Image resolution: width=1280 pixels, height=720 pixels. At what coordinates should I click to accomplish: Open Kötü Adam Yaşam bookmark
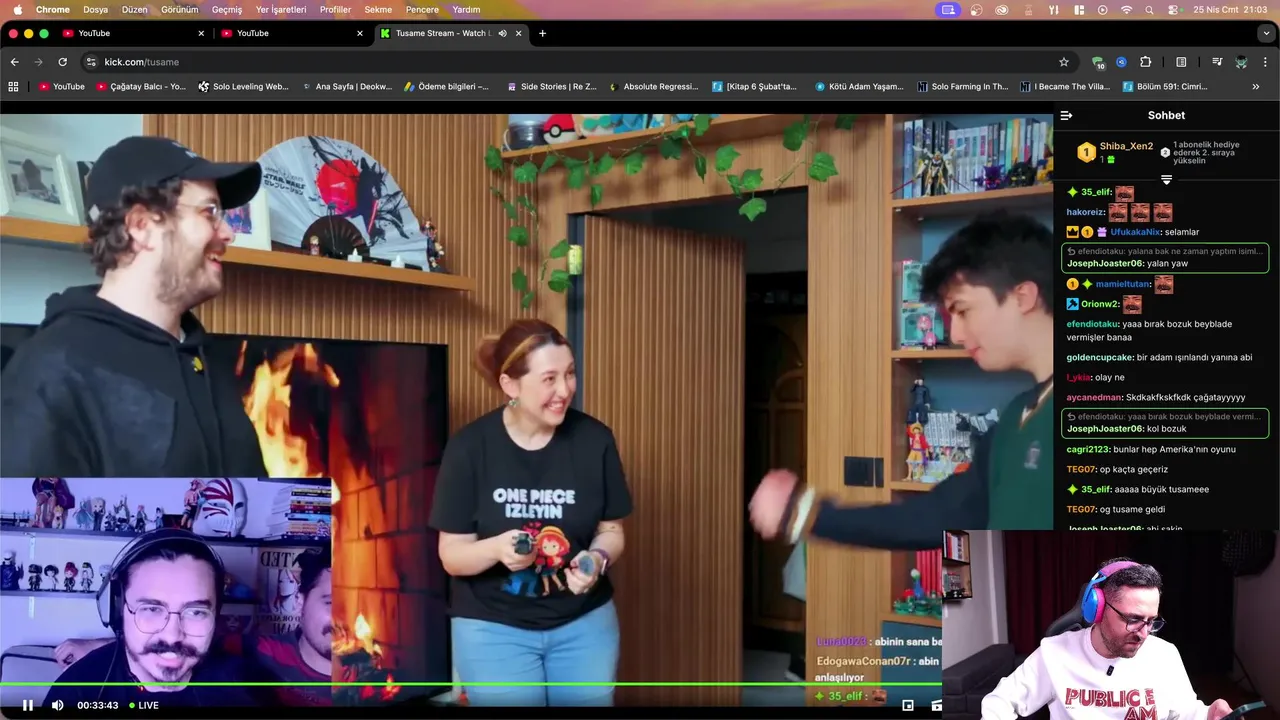point(858,87)
